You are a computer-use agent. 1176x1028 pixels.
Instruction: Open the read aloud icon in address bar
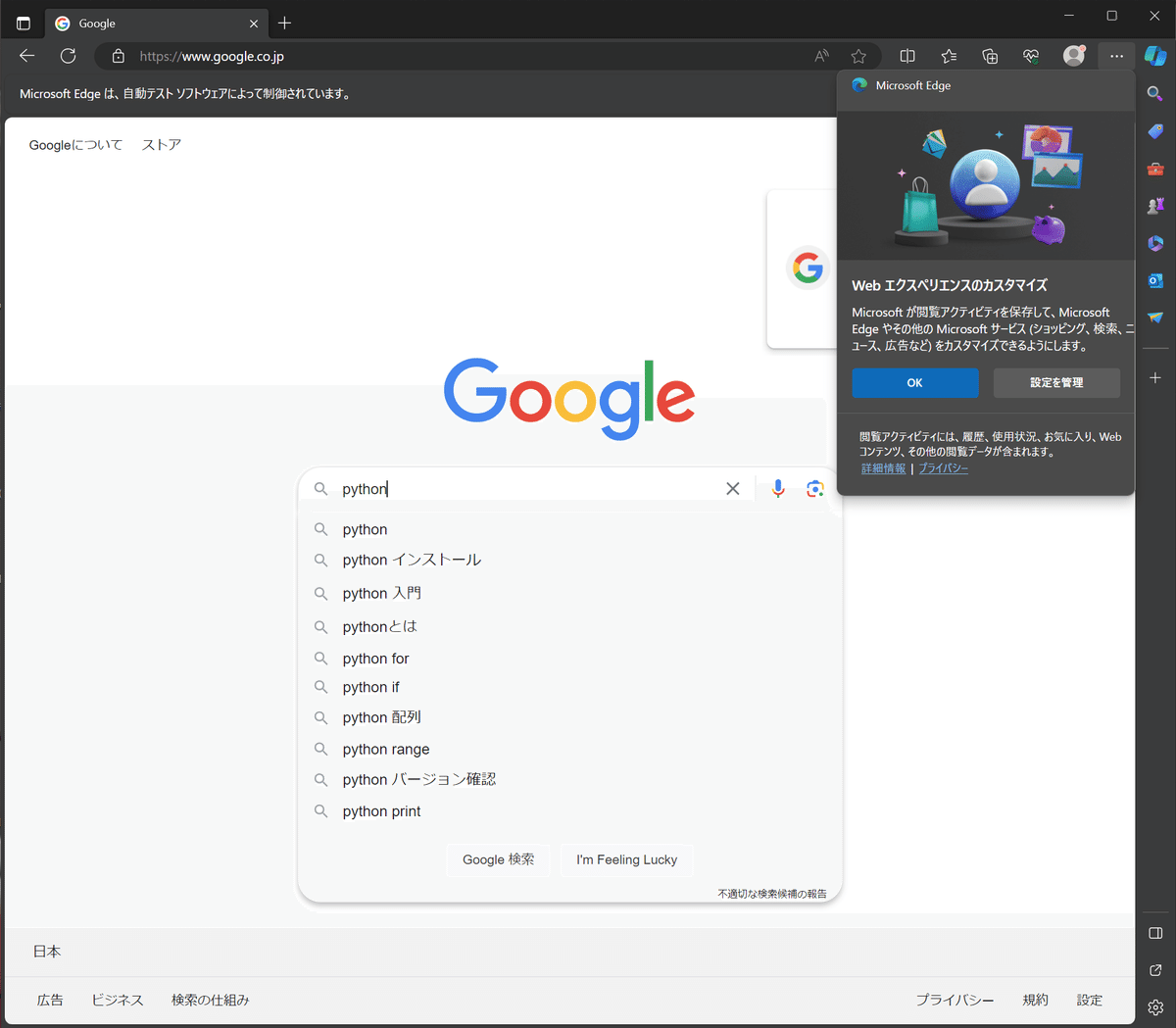click(821, 56)
